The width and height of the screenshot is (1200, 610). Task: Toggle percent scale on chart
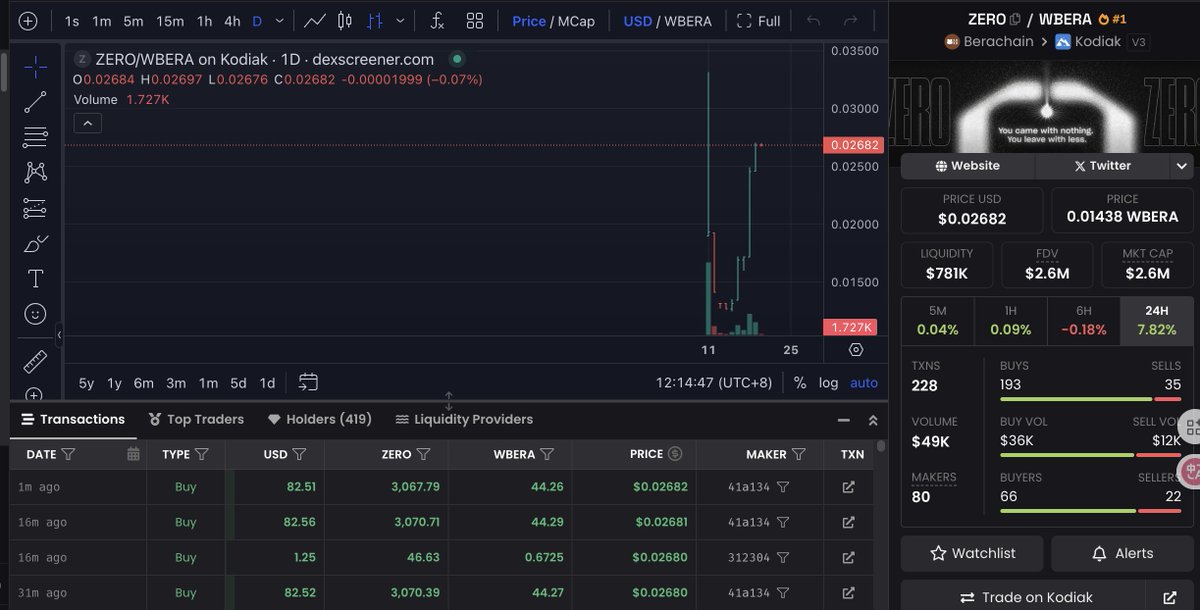coord(800,382)
